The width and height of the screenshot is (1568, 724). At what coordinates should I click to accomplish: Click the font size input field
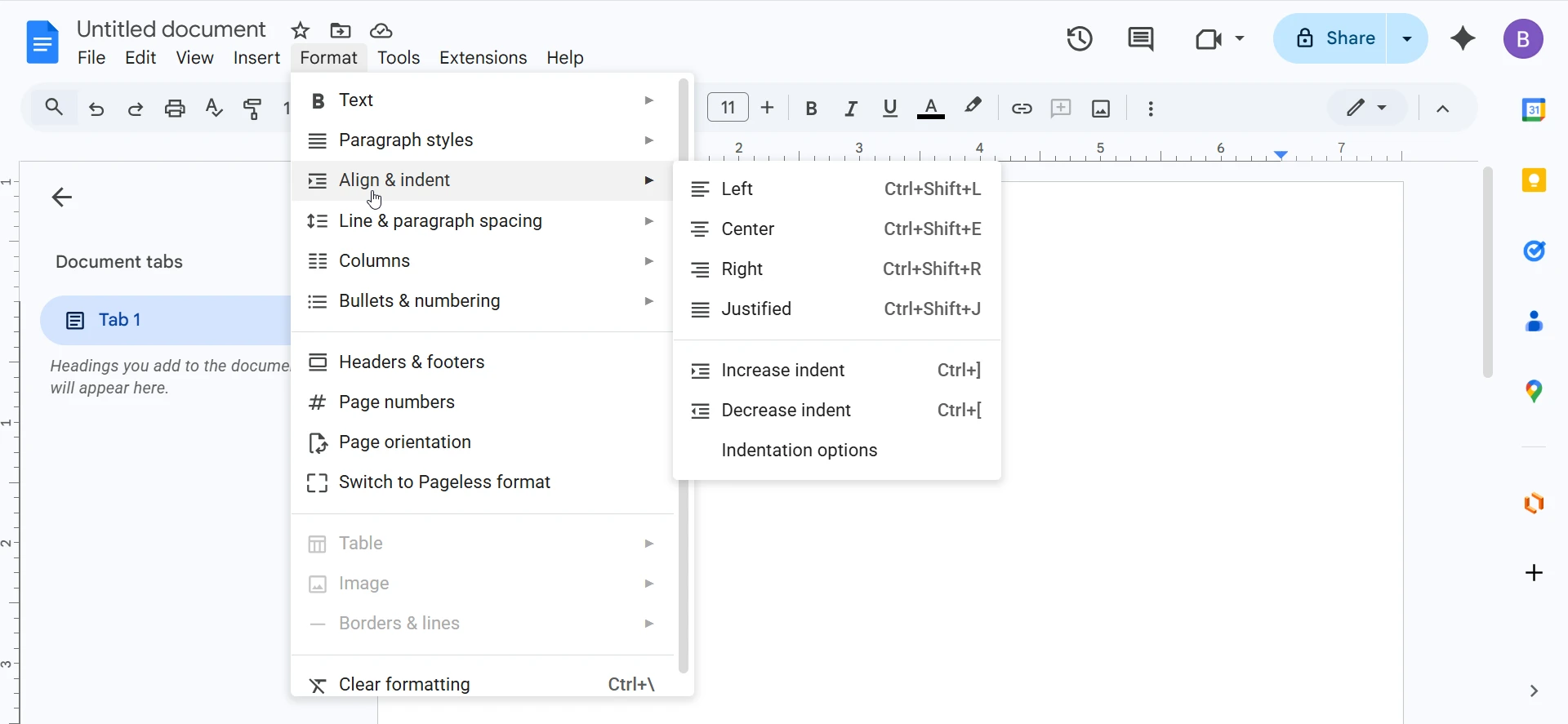tap(728, 108)
